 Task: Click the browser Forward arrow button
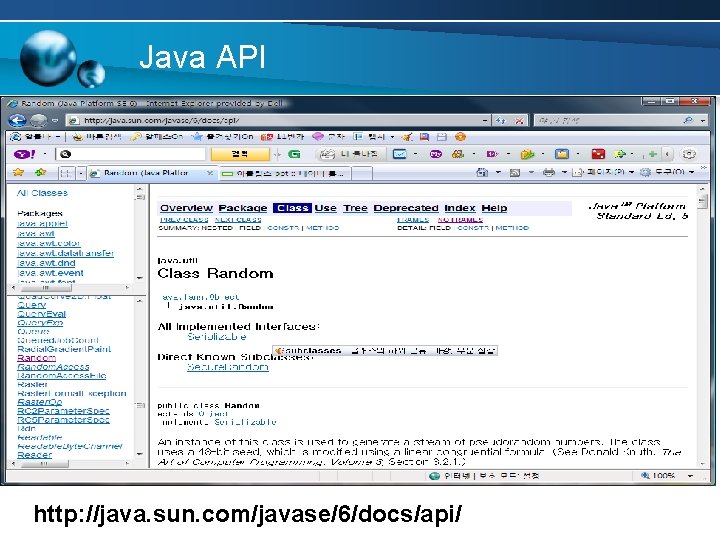click(x=39, y=121)
